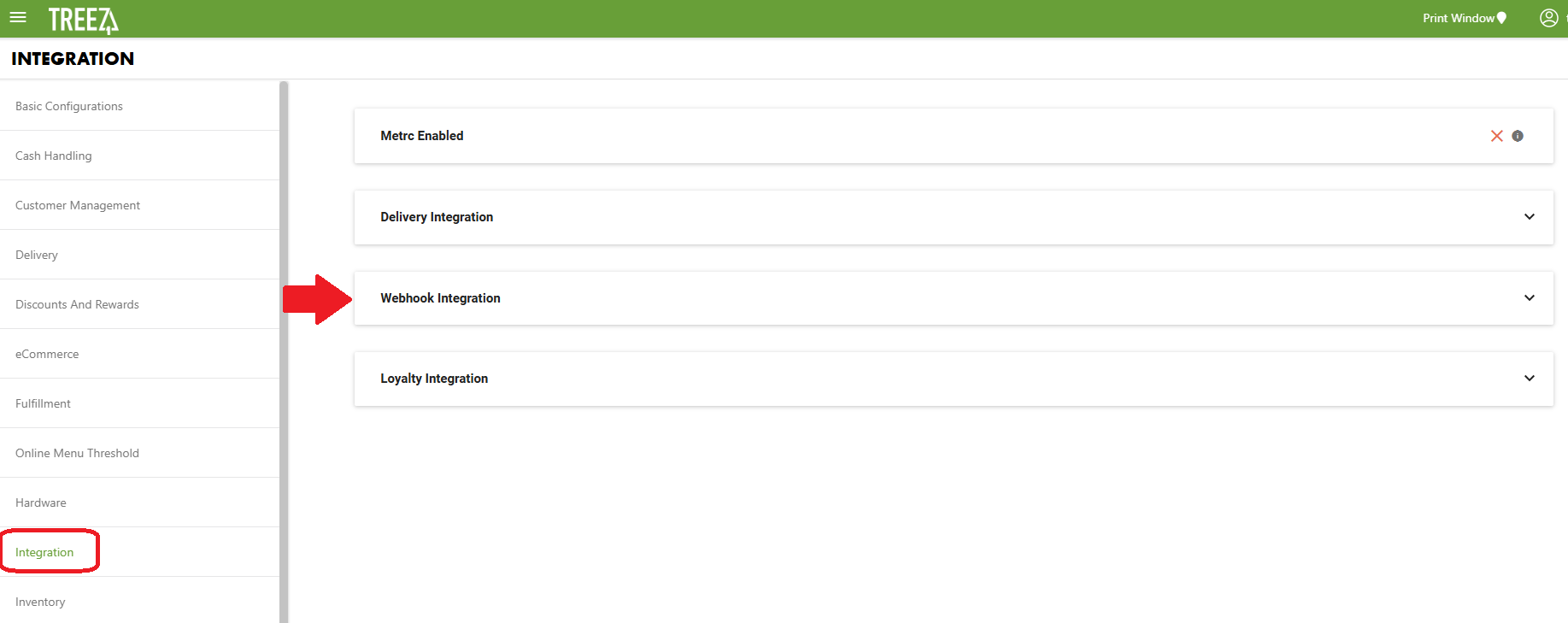
Task: Click the Print Window link
Action: click(x=1458, y=18)
